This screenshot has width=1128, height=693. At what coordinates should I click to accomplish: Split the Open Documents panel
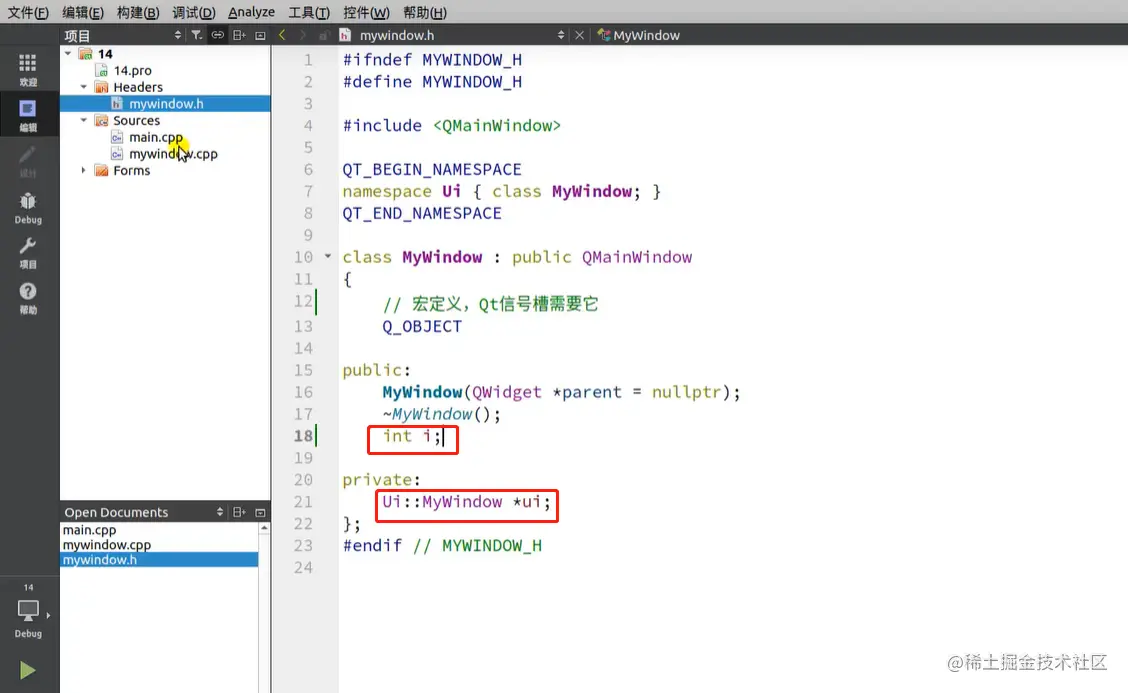click(x=239, y=512)
